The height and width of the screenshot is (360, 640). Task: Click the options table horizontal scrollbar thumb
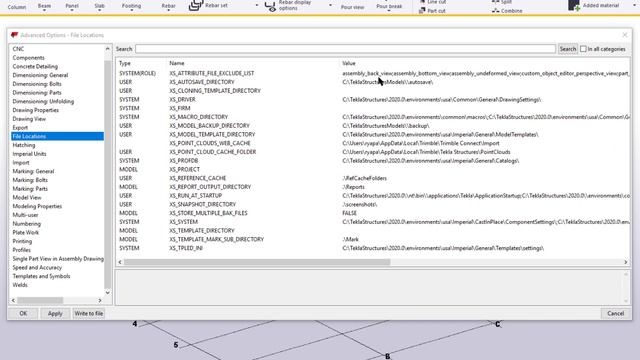pos(257,262)
